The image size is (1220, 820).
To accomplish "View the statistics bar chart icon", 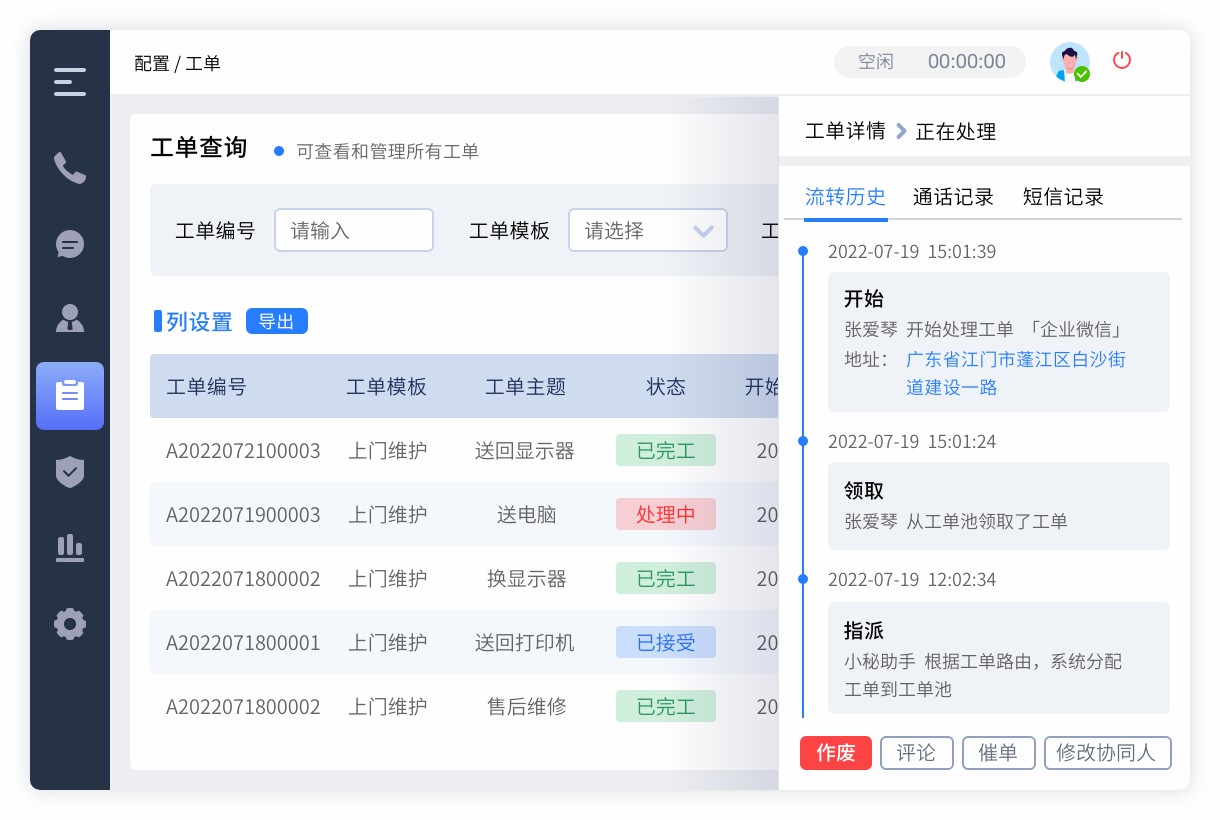I will point(69,548).
